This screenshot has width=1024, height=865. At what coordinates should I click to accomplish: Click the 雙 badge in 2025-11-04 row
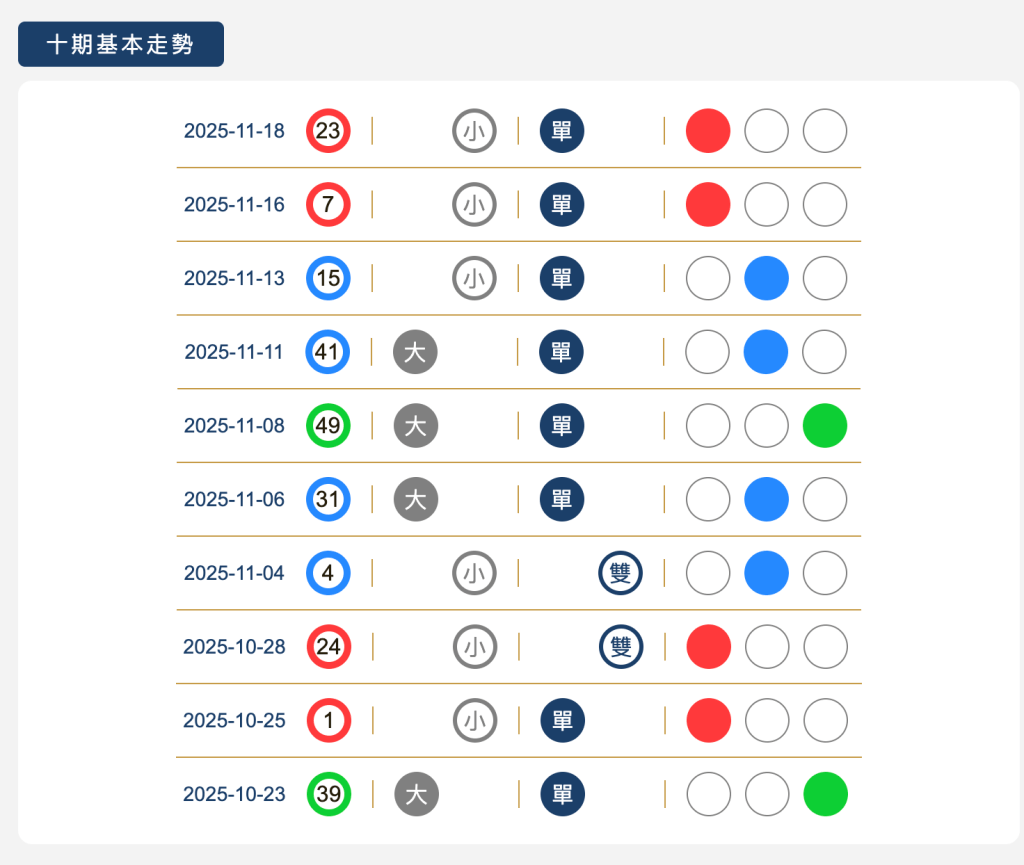[x=620, y=573]
